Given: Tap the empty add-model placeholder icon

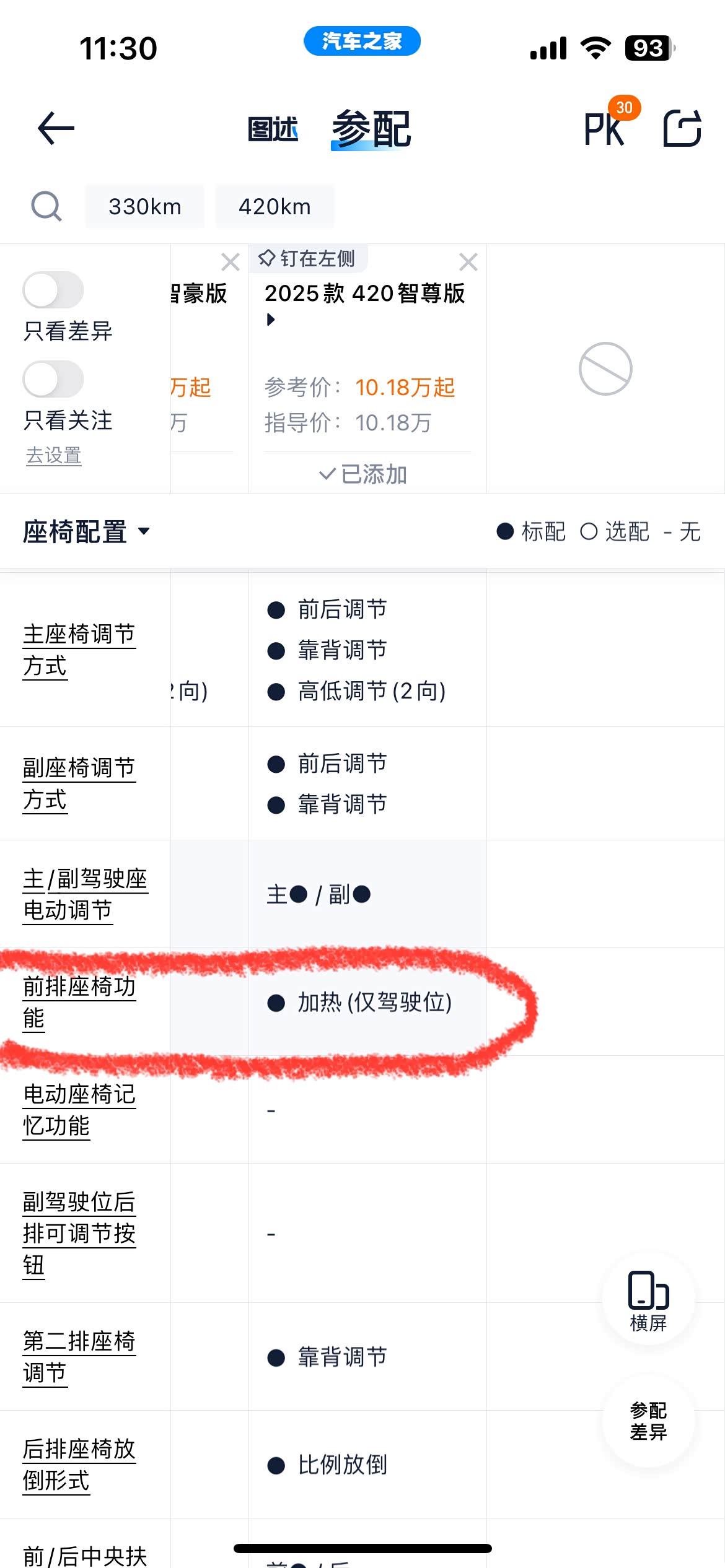Looking at the screenshot, I should (x=605, y=369).
